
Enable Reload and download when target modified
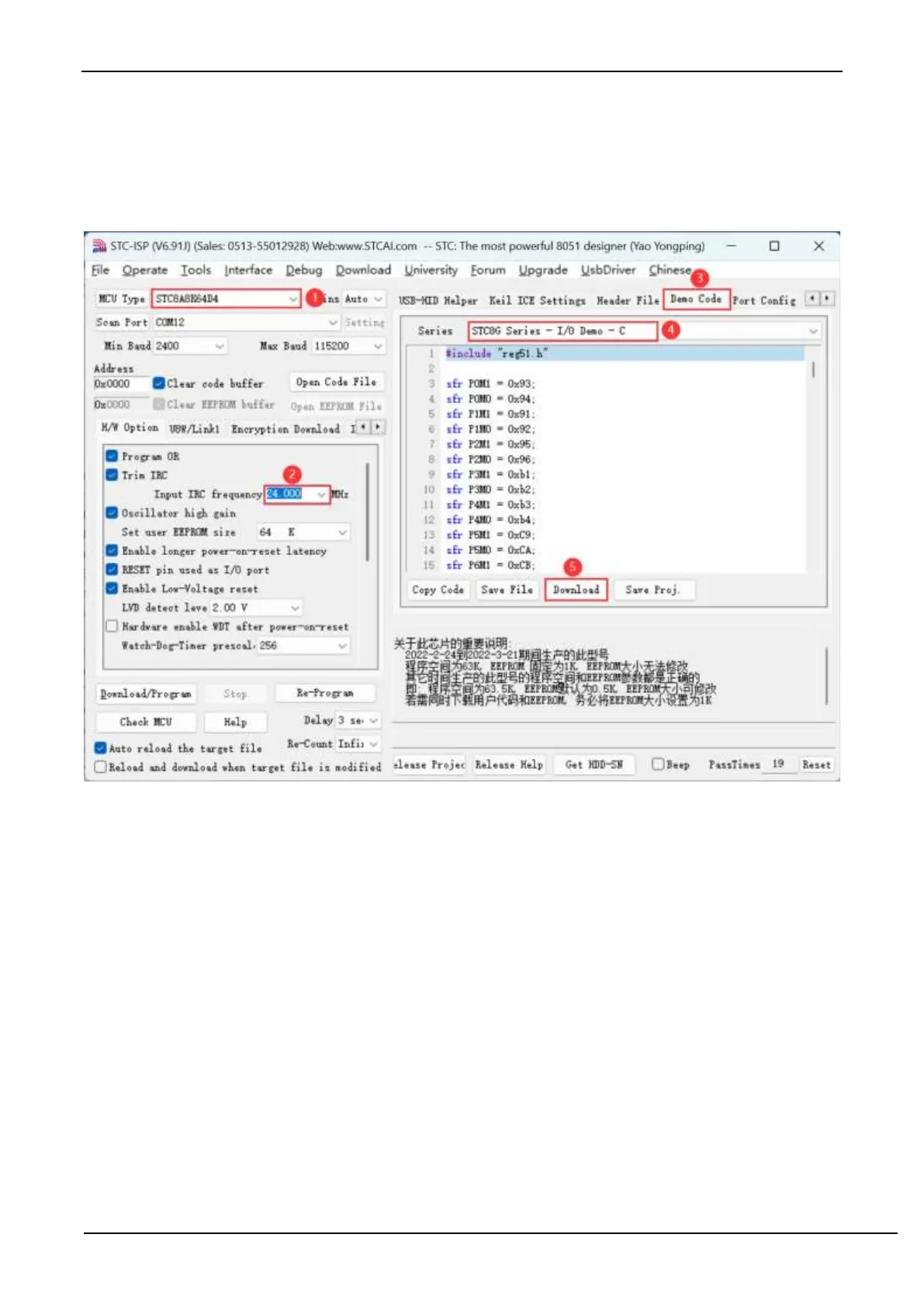(x=100, y=767)
